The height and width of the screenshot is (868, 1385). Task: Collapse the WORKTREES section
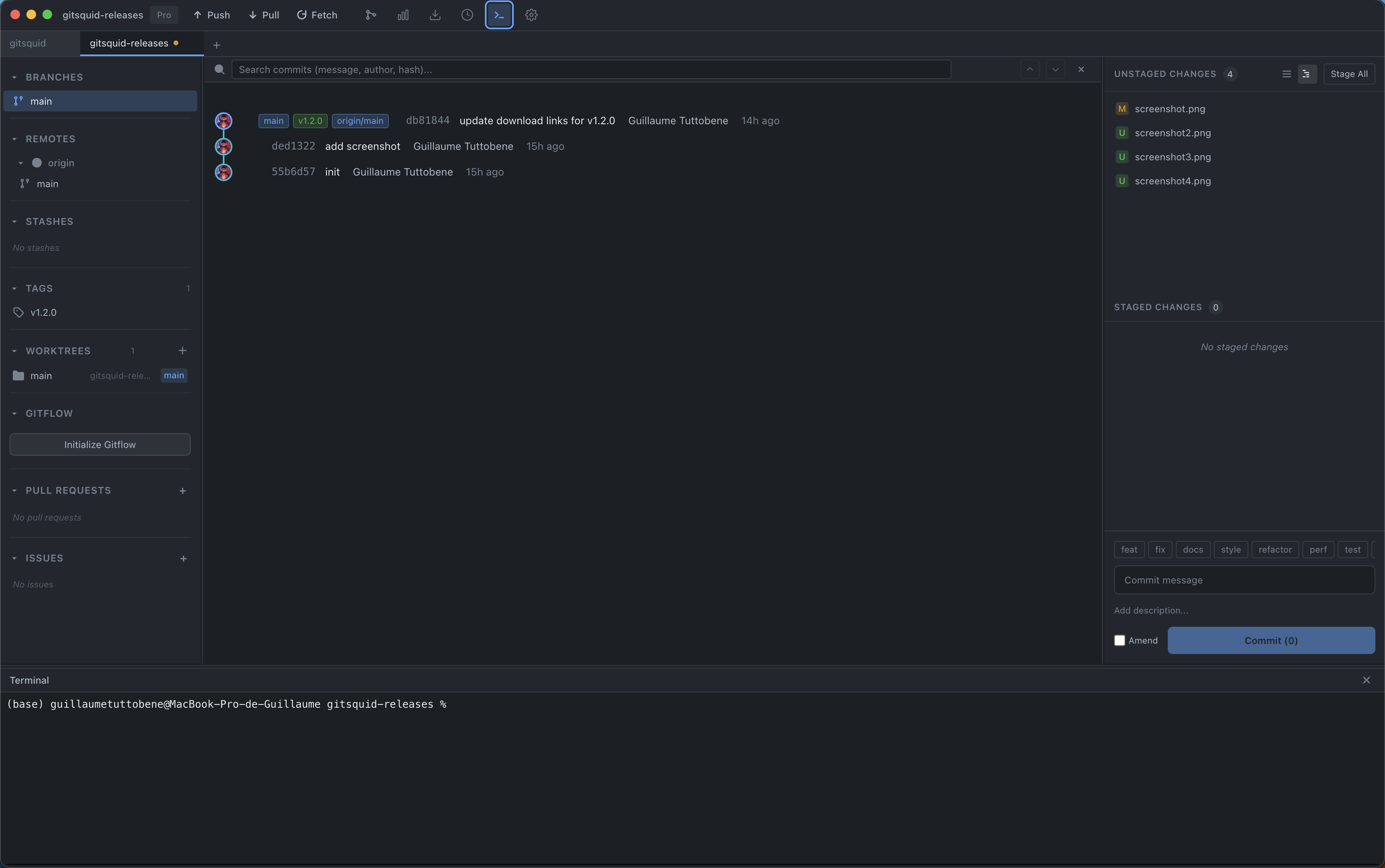coord(14,351)
